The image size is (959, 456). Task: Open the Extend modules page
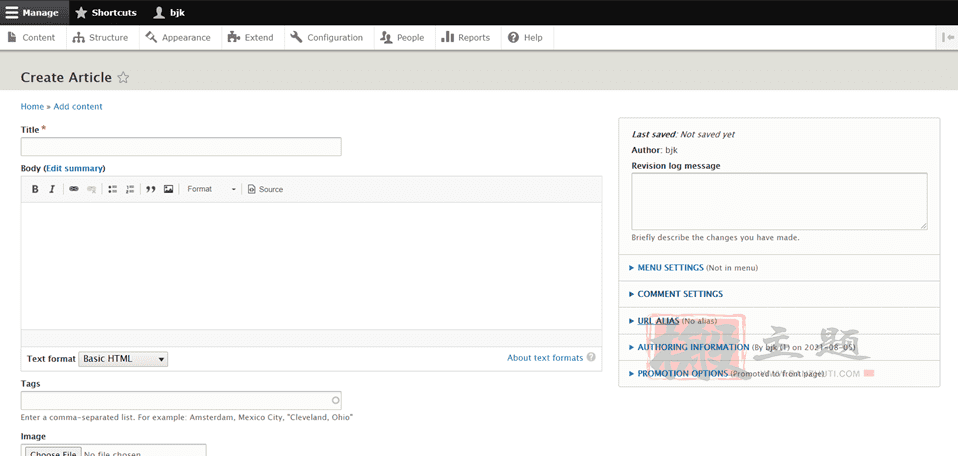(250, 37)
